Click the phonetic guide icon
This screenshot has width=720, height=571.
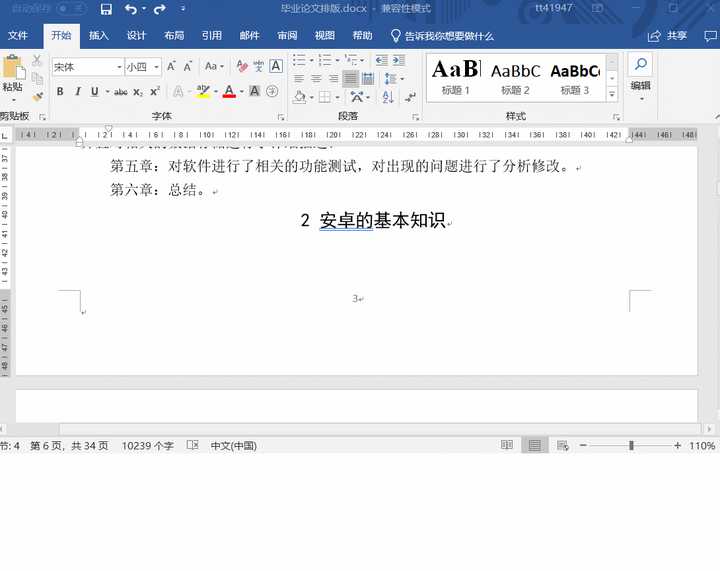(259, 67)
